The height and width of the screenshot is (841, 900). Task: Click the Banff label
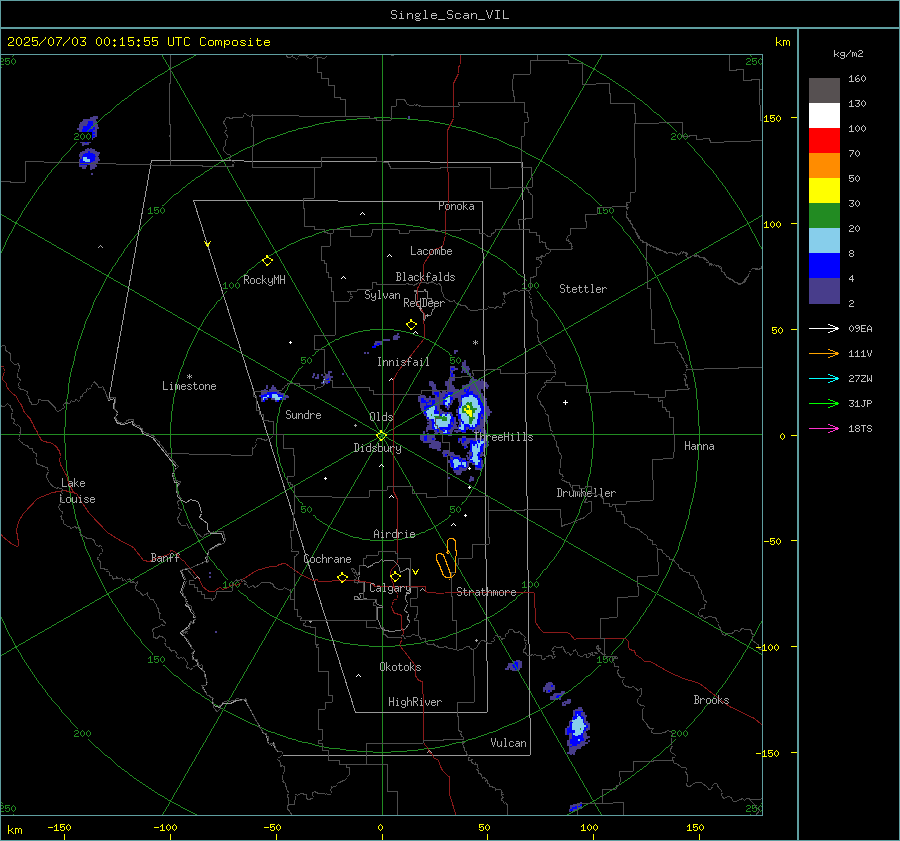[x=165, y=558]
